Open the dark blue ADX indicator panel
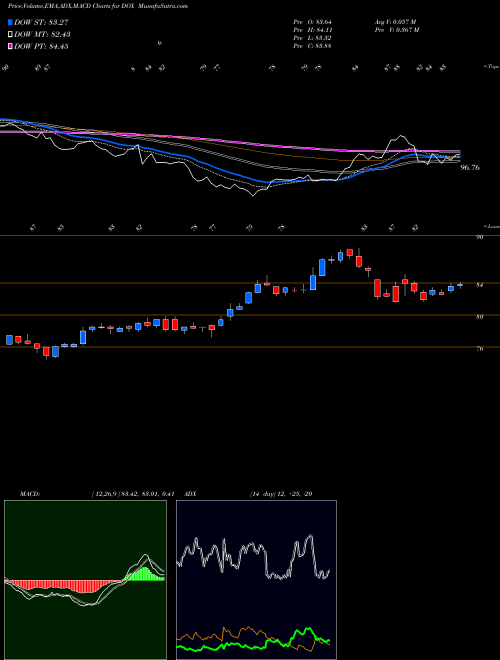 (x=256, y=580)
